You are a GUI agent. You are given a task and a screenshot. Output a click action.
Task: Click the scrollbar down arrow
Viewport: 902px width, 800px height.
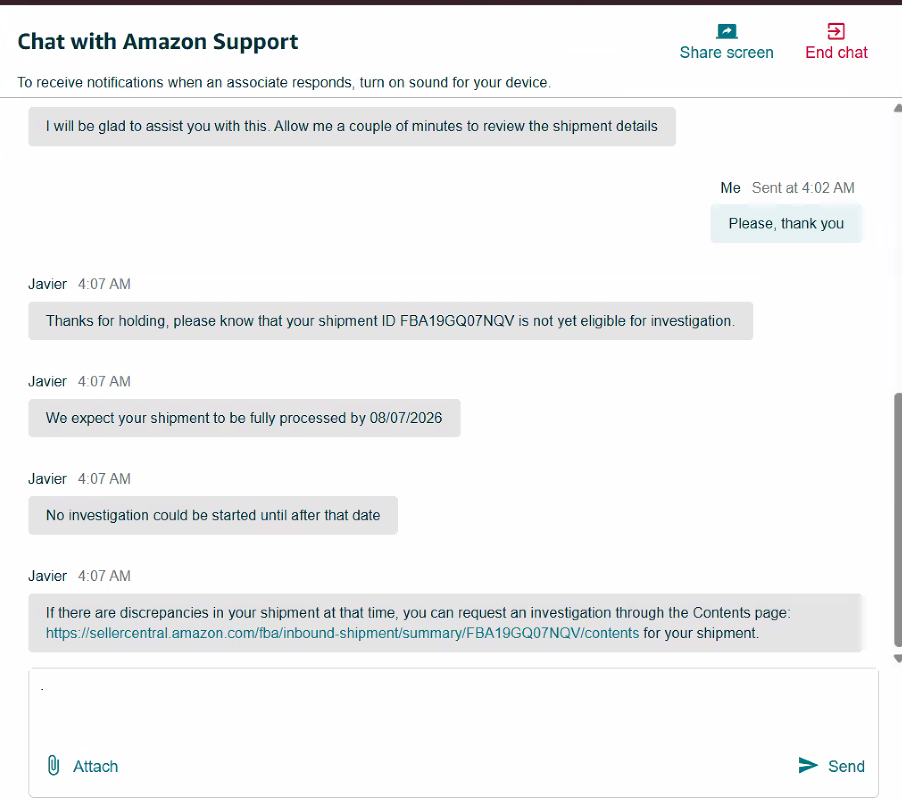pos(897,659)
